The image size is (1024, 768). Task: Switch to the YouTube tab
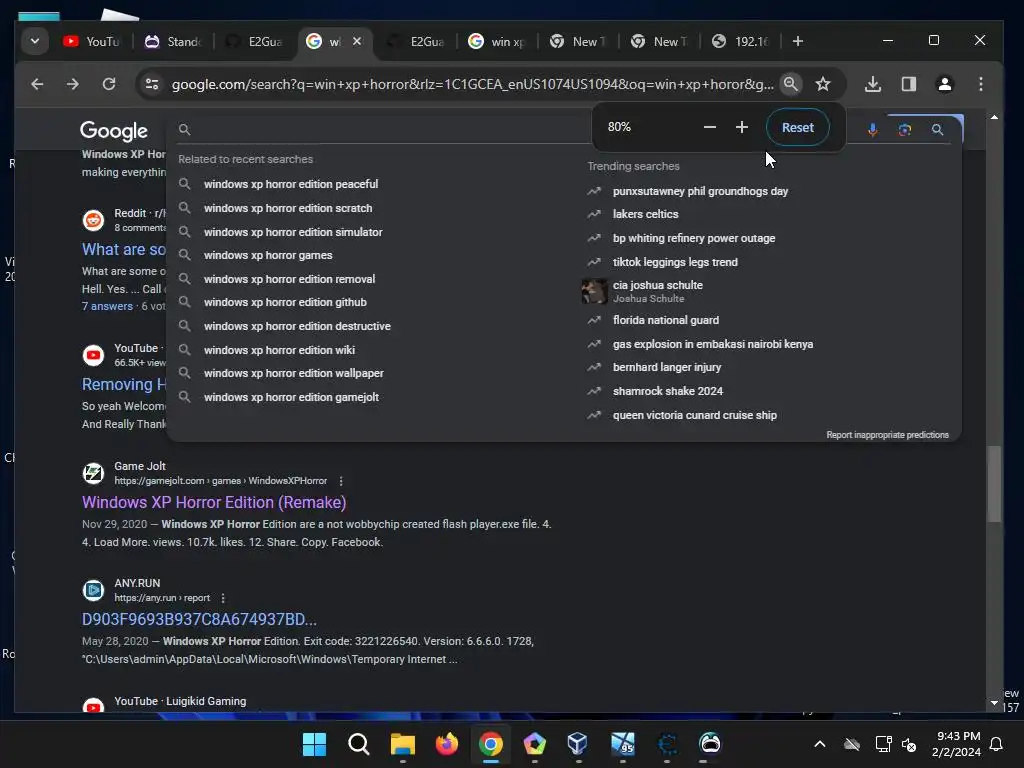coord(91,42)
